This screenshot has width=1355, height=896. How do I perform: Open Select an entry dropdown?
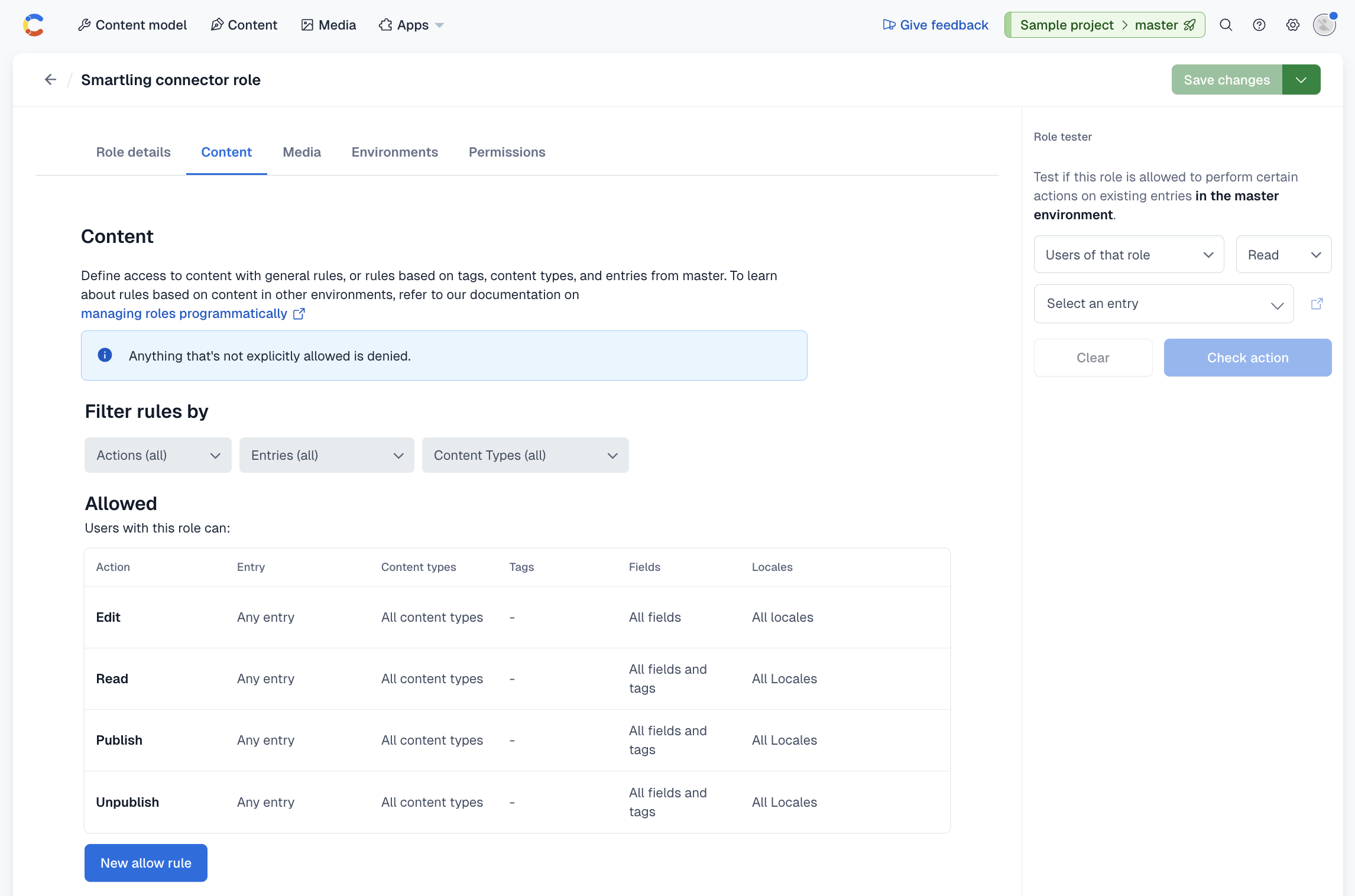[1163, 304]
